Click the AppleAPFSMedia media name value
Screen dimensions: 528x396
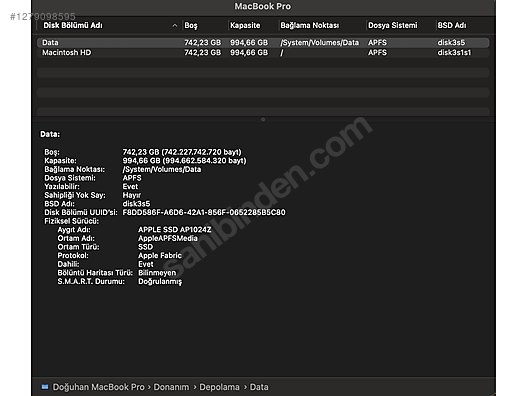coord(168,238)
